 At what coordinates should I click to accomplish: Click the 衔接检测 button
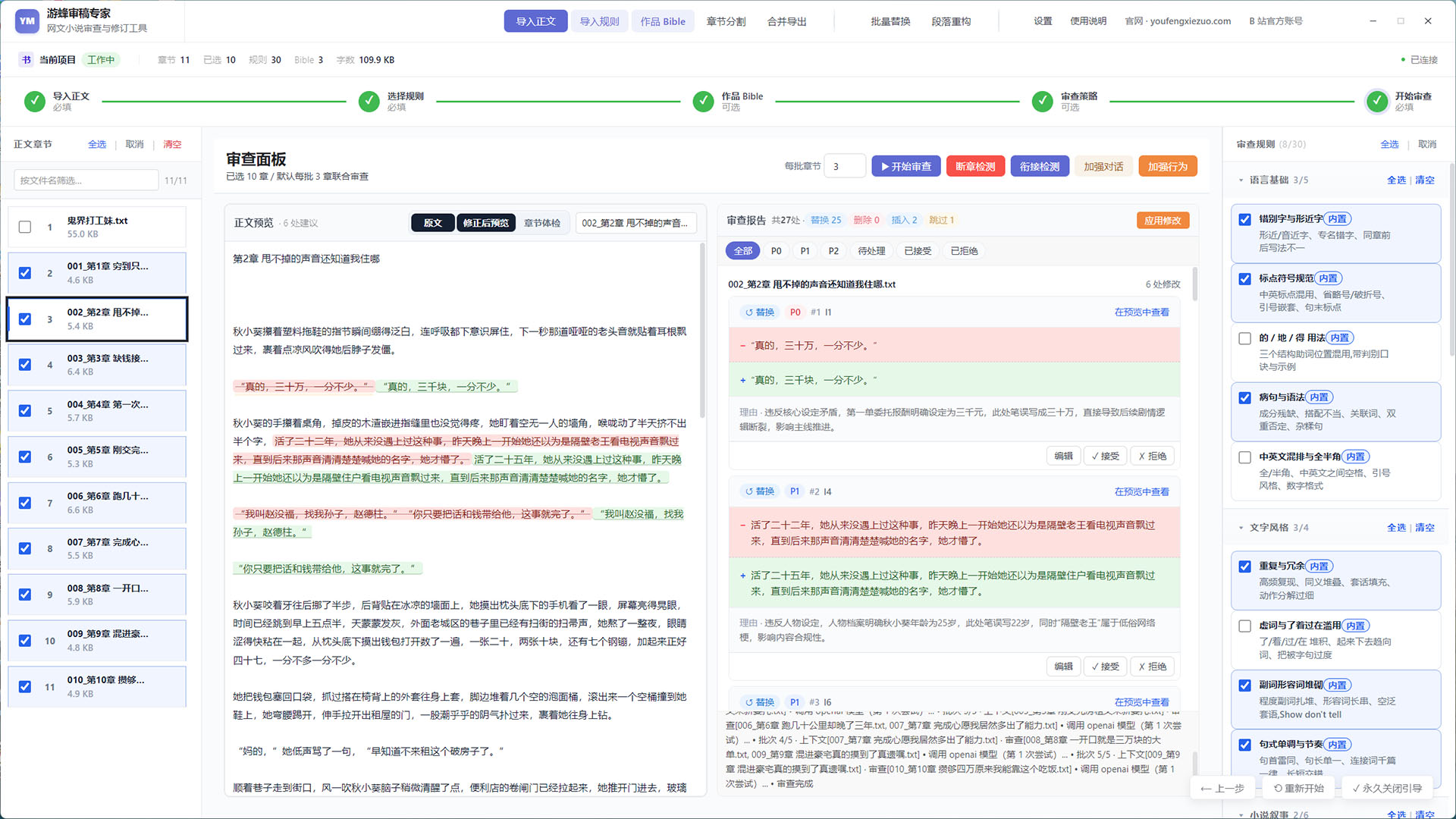coord(1040,166)
